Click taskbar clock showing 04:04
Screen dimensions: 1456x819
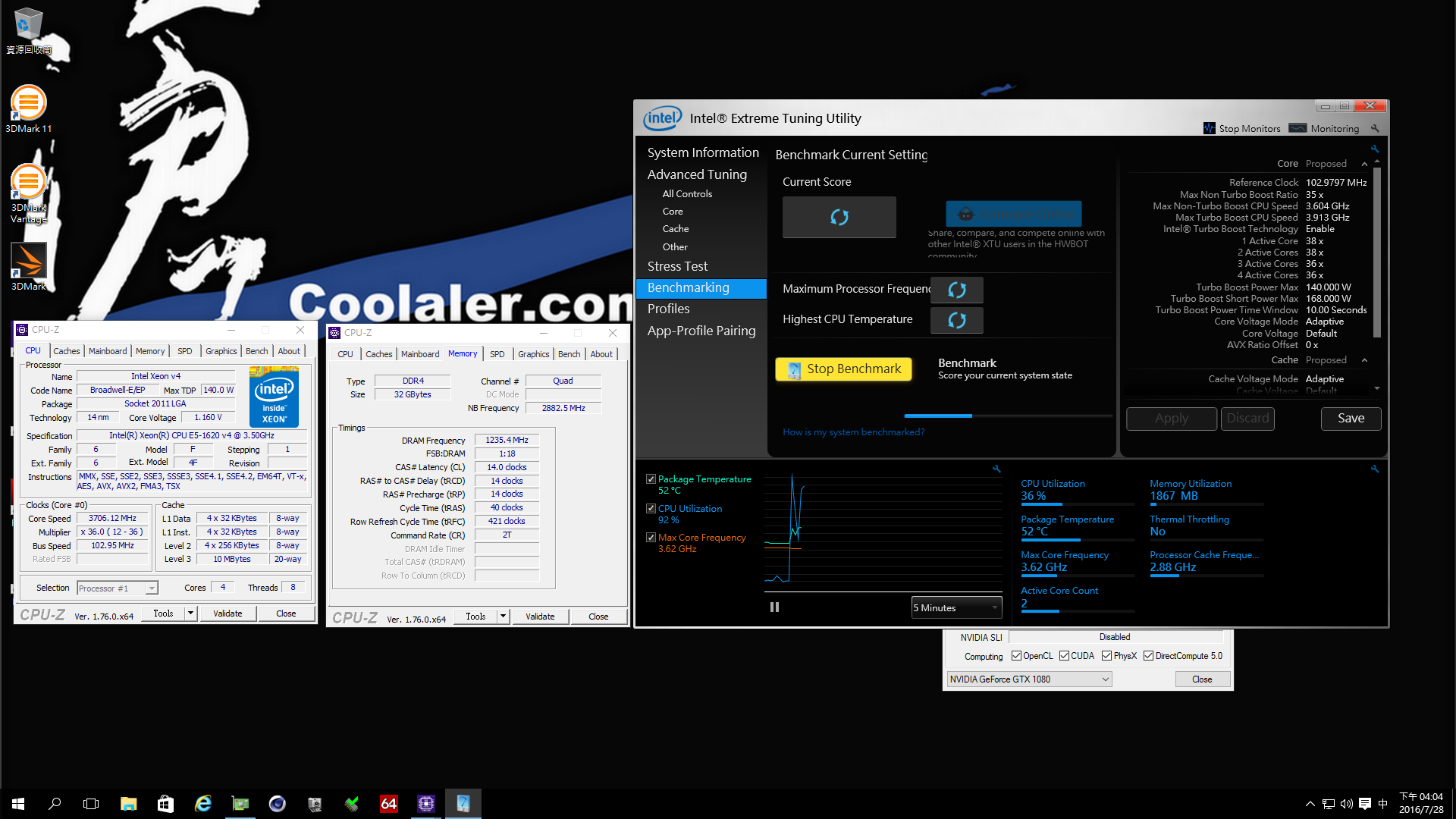click(x=1420, y=804)
